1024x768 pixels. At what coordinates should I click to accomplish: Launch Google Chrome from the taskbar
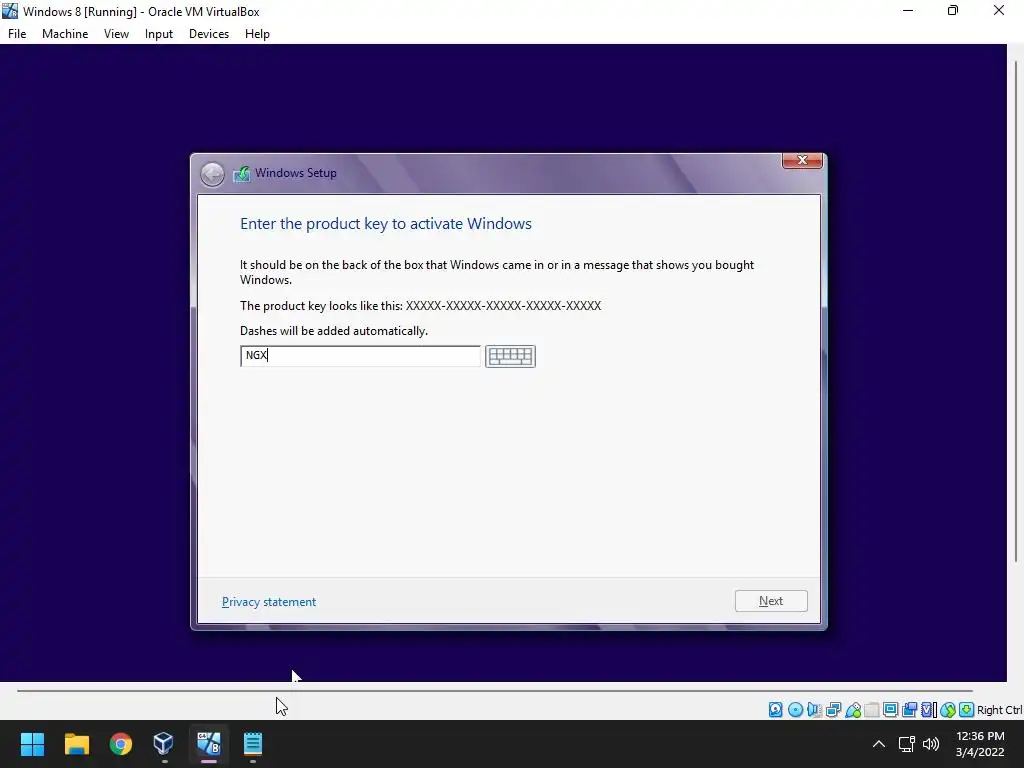[121, 744]
